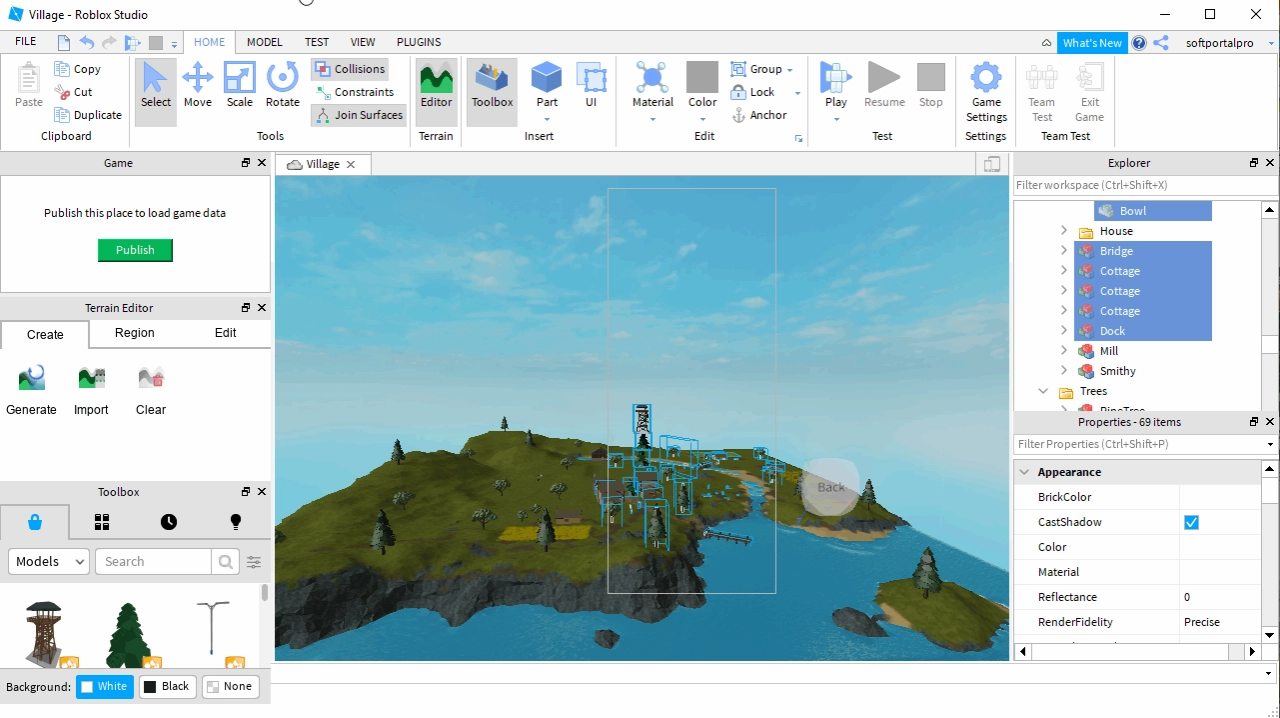The image size is (1280, 718).
Task: Open Toolbox Marketplace tab
Action: click(x=35, y=522)
